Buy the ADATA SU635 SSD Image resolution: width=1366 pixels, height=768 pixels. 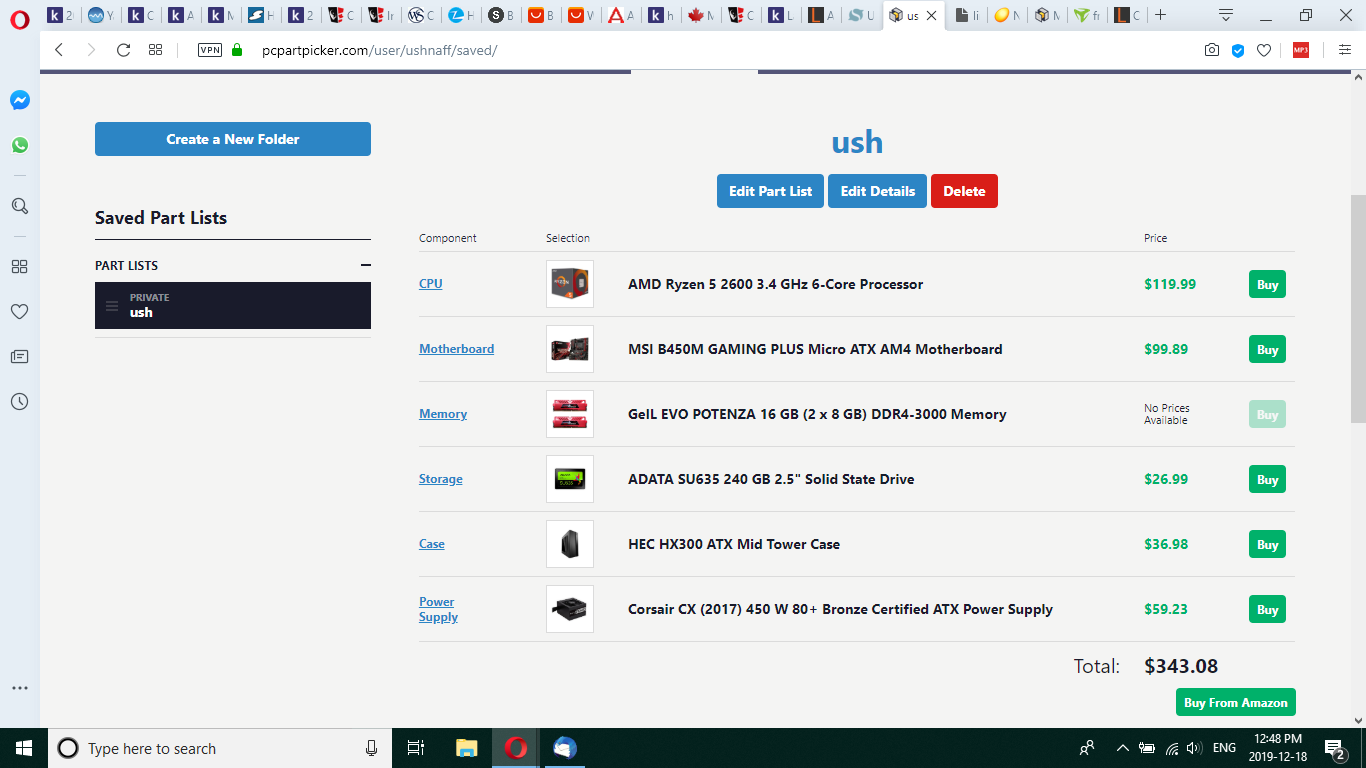point(1267,479)
